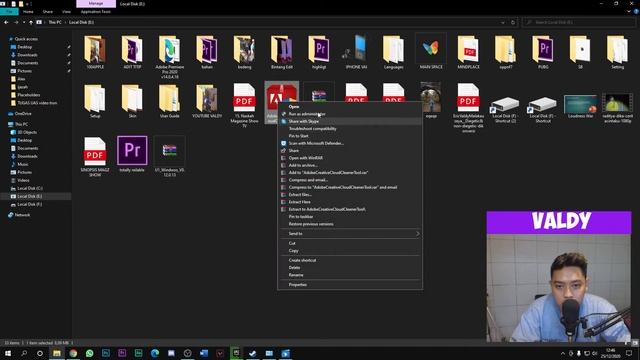Choose Extract files...
The height and width of the screenshot is (360, 640).
[350, 195]
